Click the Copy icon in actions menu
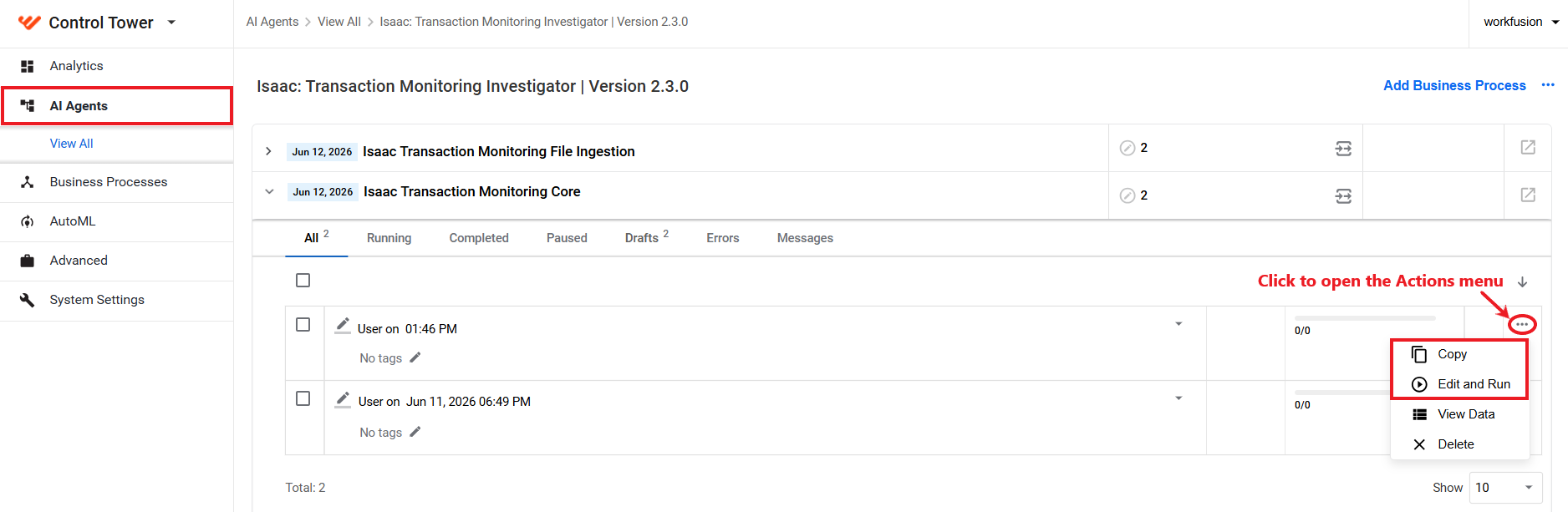The width and height of the screenshot is (1568, 512). pyautogui.click(x=1419, y=354)
